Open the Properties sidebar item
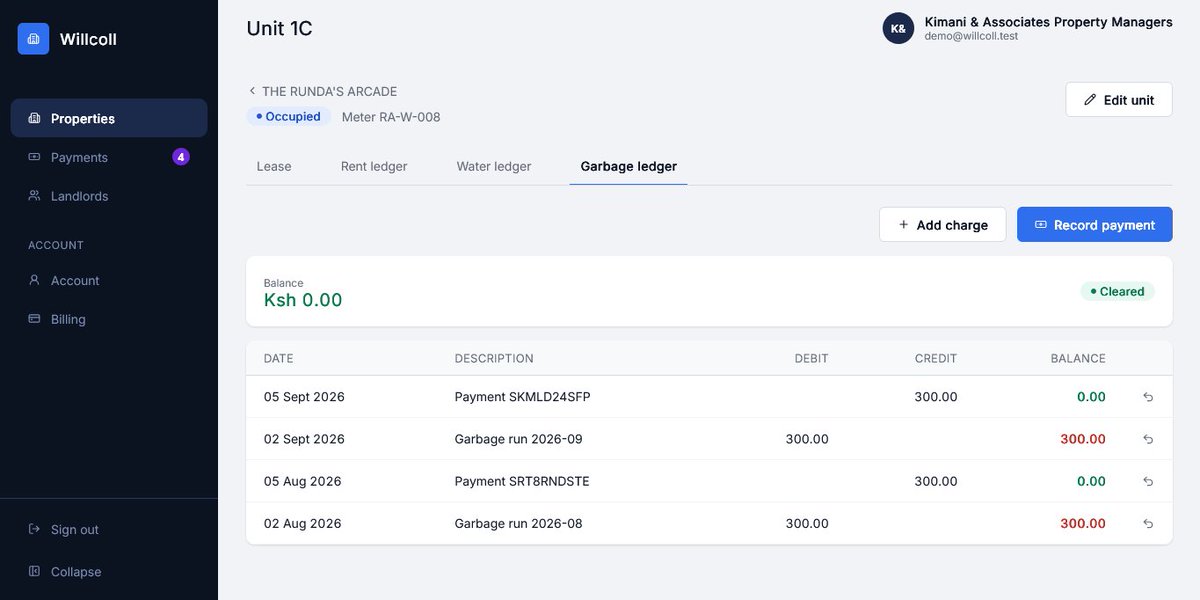The width and height of the screenshot is (1200, 600). click(x=109, y=118)
